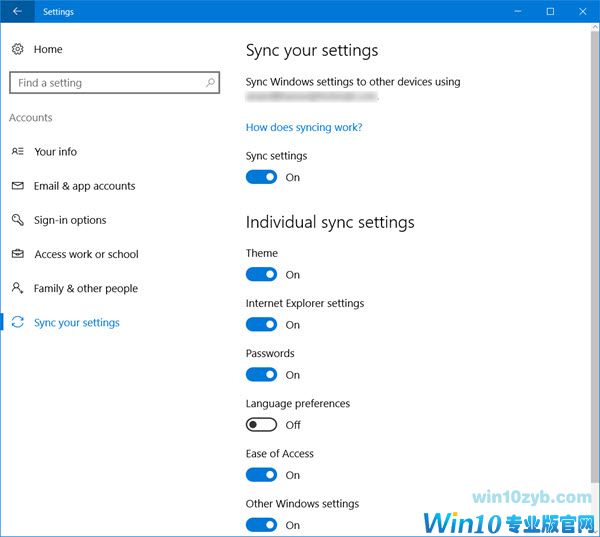
Task: Open the Sign-in options page
Action: (x=70, y=220)
